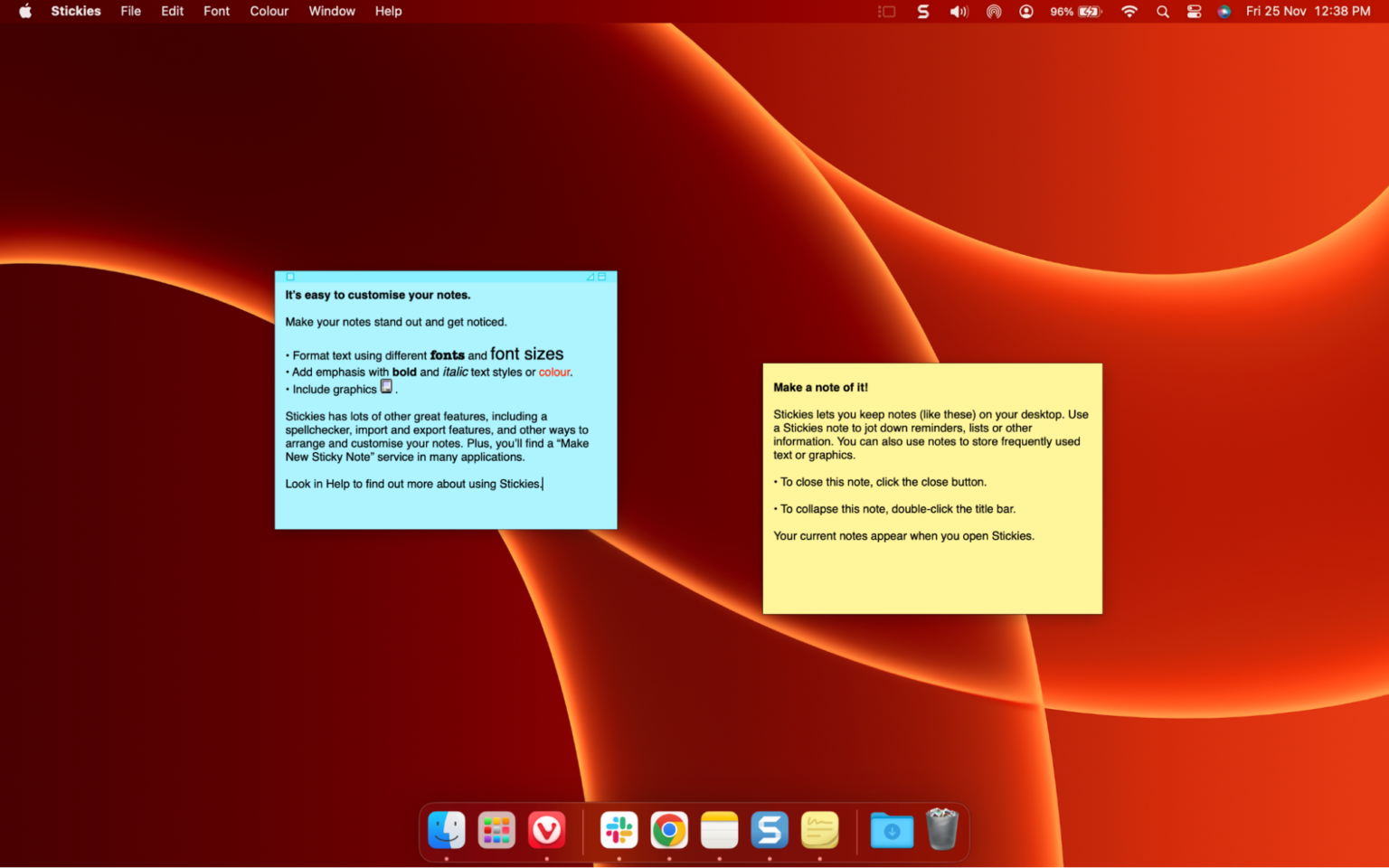1389x868 pixels.
Task: Open the Downloads folder from the Dock
Action: point(892,830)
